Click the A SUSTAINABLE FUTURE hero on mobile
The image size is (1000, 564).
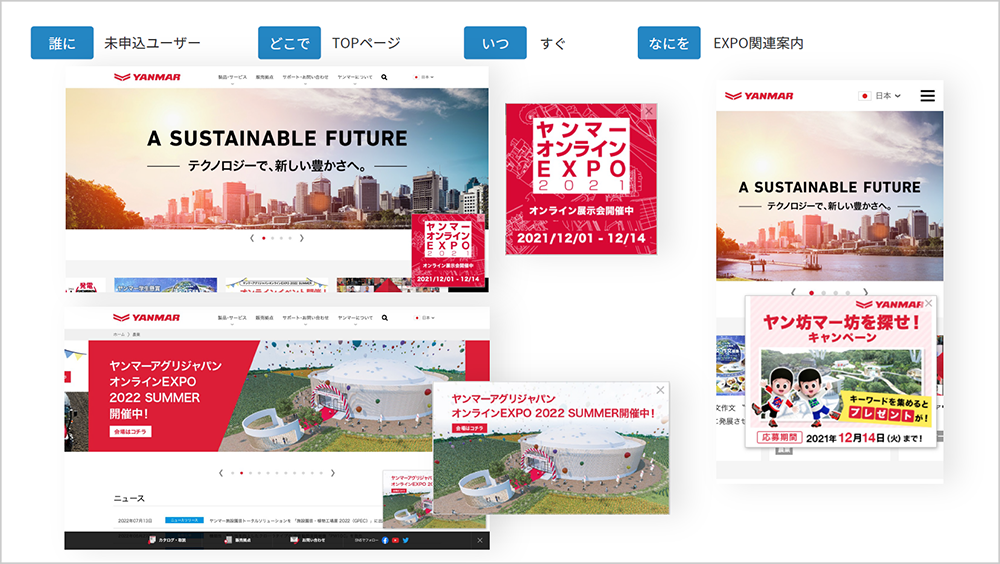pyautogui.click(x=830, y=196)
